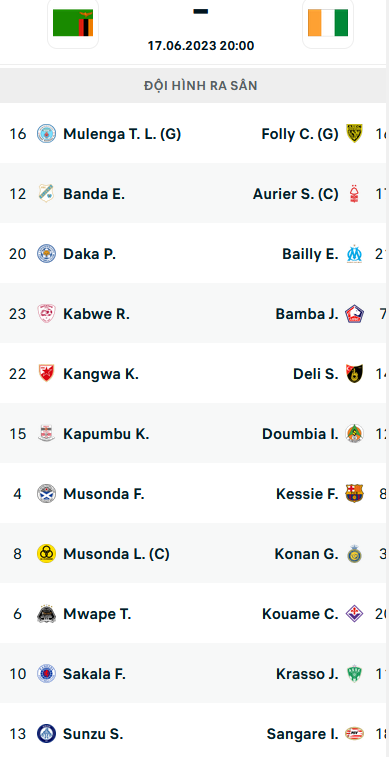
Task: Open player Mulenga T. L. (G)
Action: coord(122,134)
